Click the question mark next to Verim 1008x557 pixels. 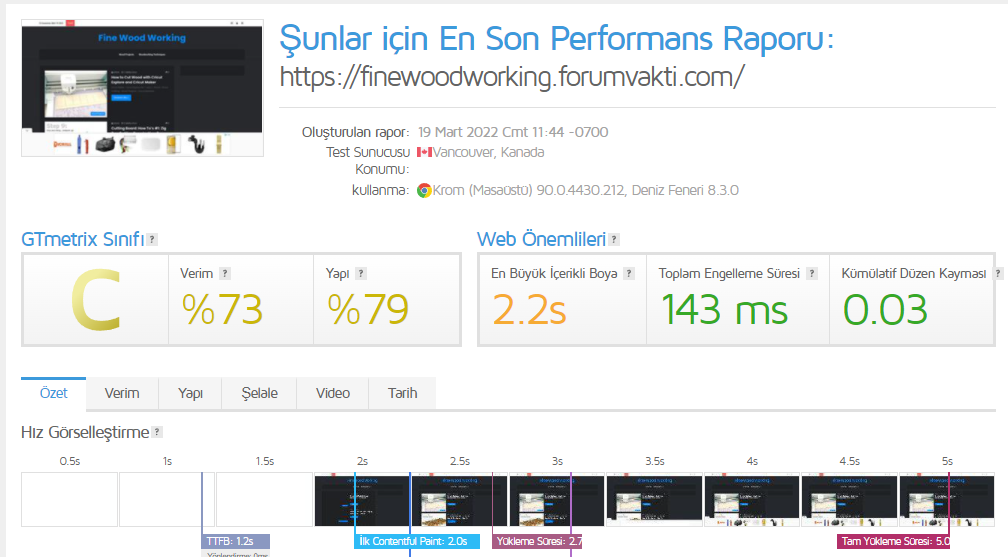(224, 273)
